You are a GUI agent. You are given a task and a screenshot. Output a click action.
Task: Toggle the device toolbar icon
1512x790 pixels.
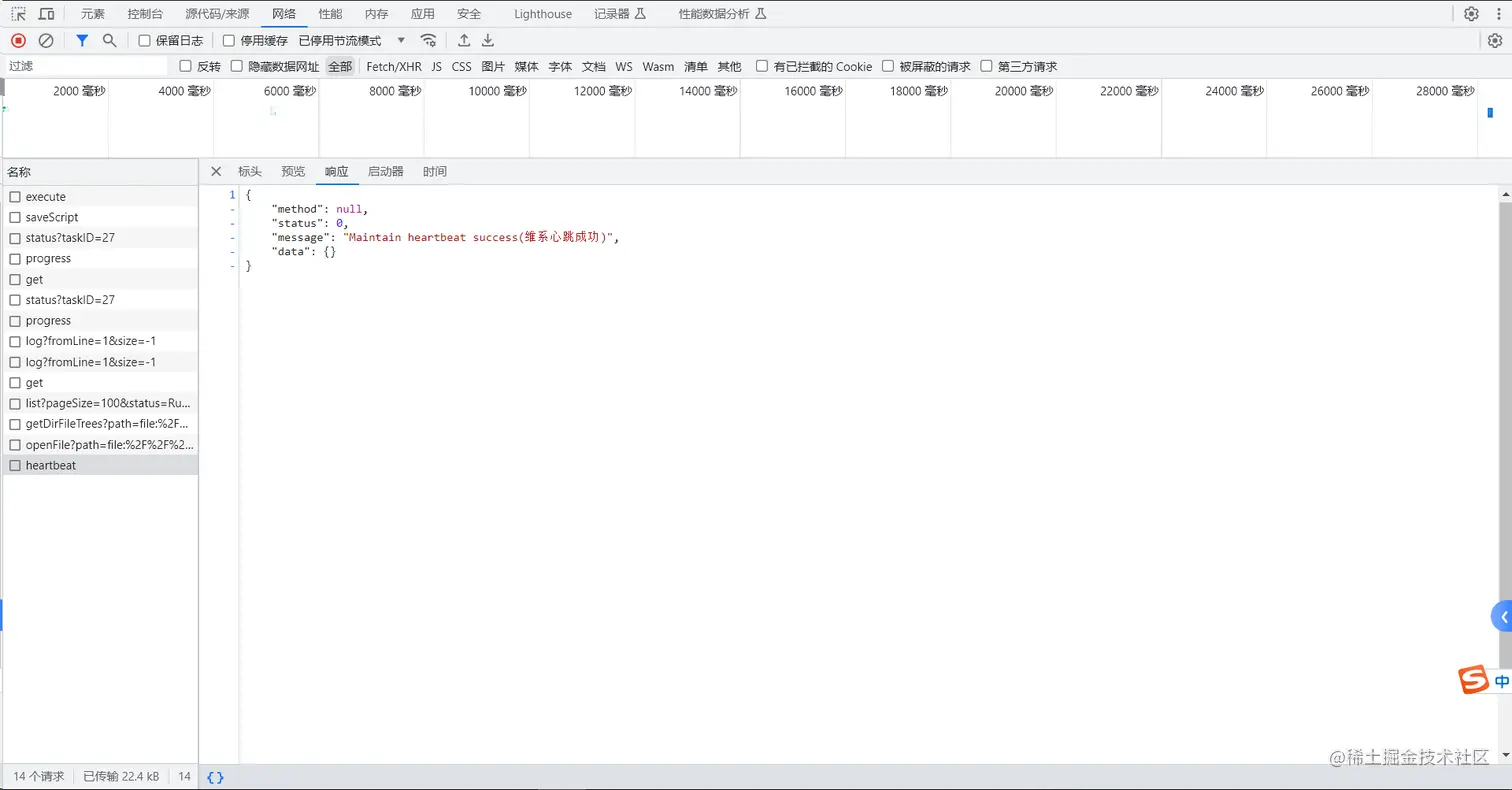tap(47, 14)
